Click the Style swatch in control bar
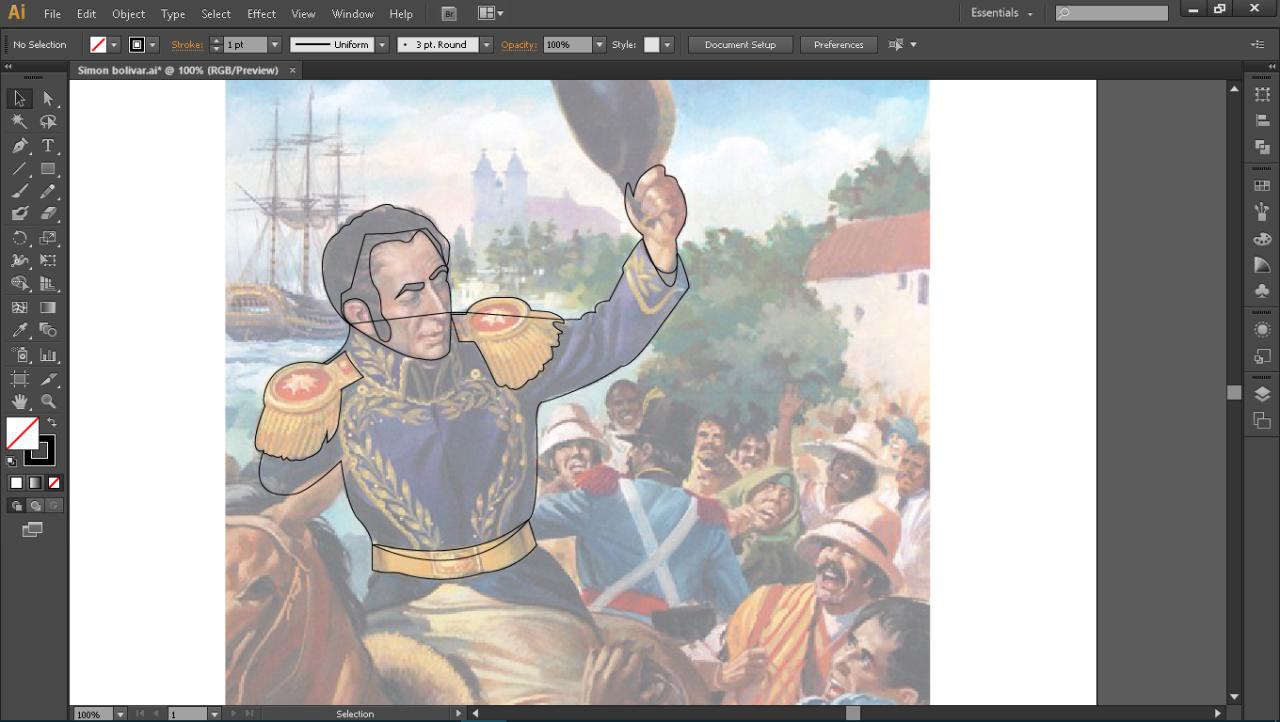 (x=652, y=45)
